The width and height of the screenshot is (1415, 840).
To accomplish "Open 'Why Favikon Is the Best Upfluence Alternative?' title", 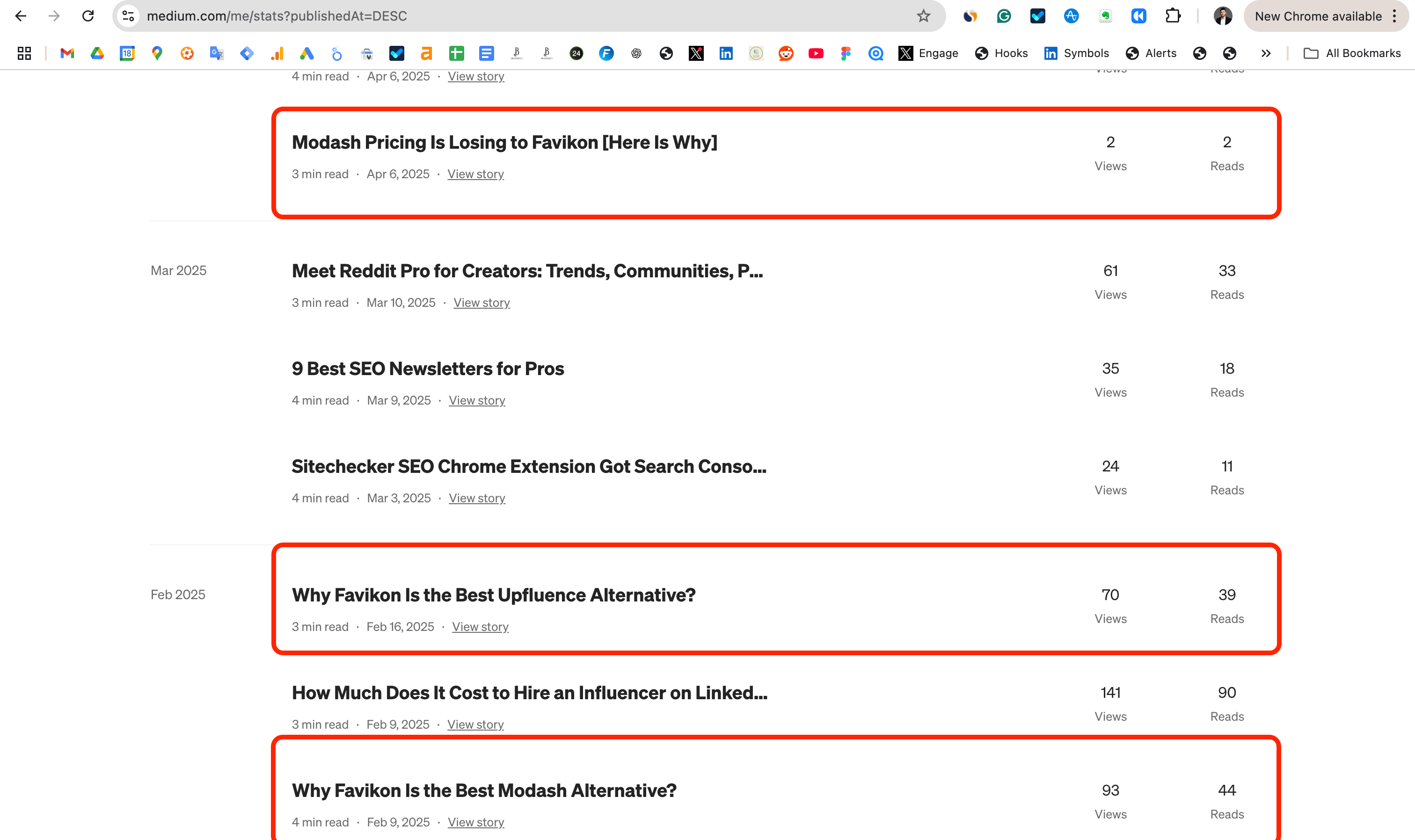I will point(494,595).
